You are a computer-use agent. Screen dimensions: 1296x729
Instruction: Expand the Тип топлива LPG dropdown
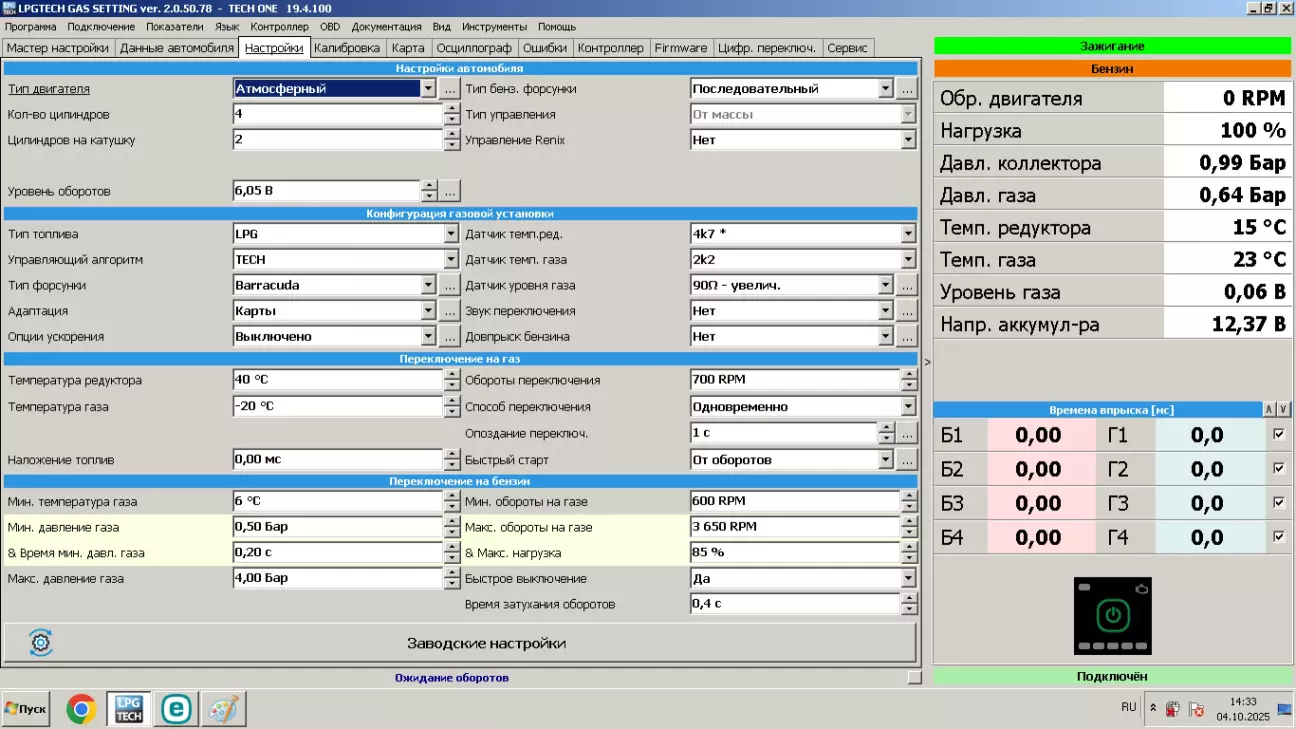[451, 234]
